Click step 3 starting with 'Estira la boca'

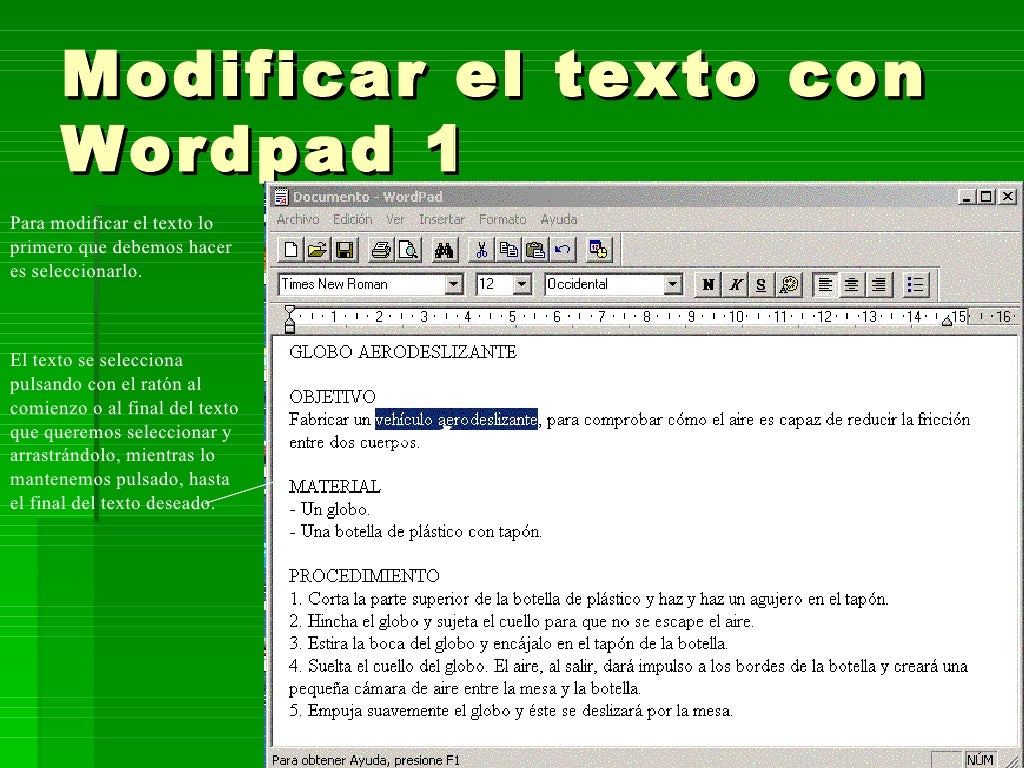[508, 643]
